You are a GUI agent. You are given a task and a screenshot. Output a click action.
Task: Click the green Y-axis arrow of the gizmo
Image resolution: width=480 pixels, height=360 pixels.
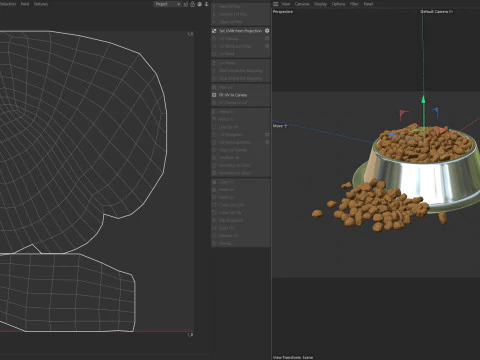point(423,99)
